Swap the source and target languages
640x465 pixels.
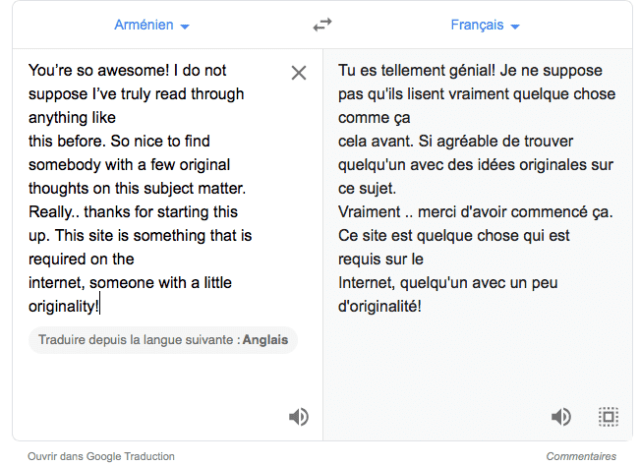pos(322,24)
